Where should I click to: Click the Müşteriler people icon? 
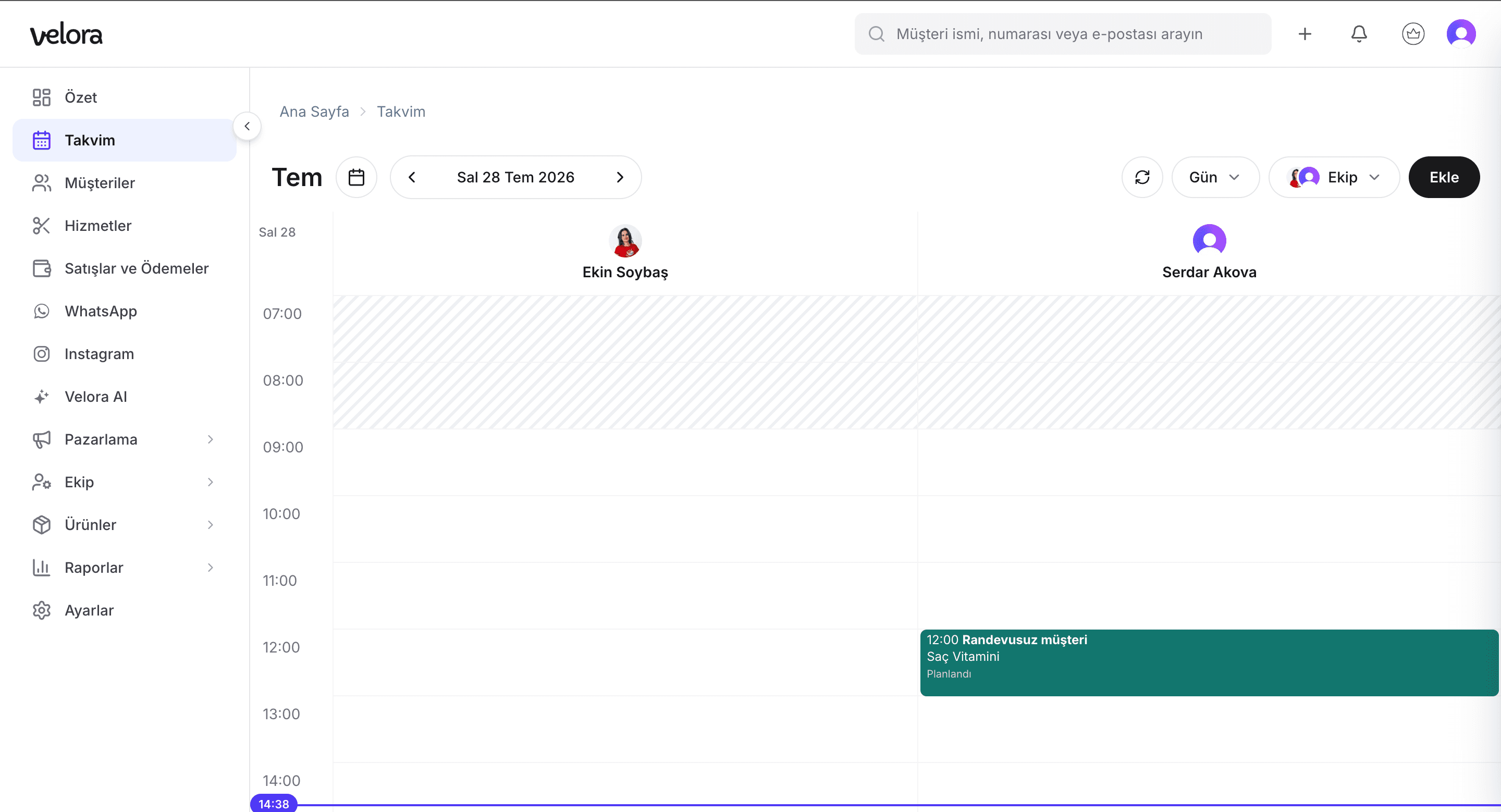(41, 183)
